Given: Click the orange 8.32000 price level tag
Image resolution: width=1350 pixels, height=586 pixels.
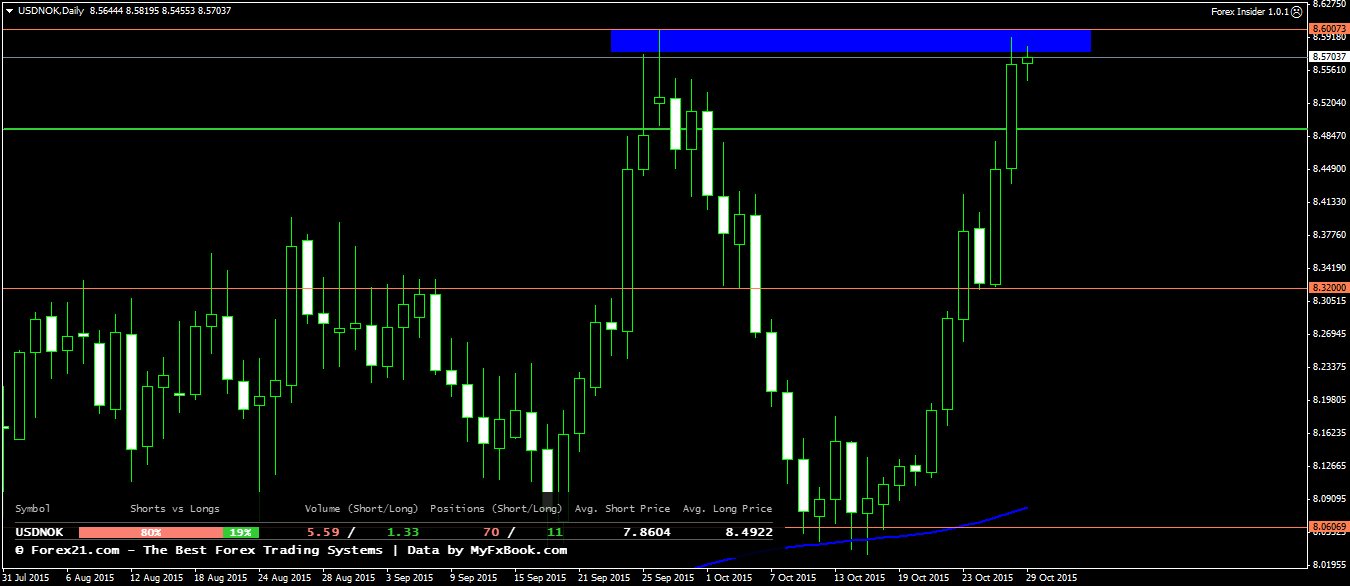Looking at the screenshot, I should coord(1328,288).
